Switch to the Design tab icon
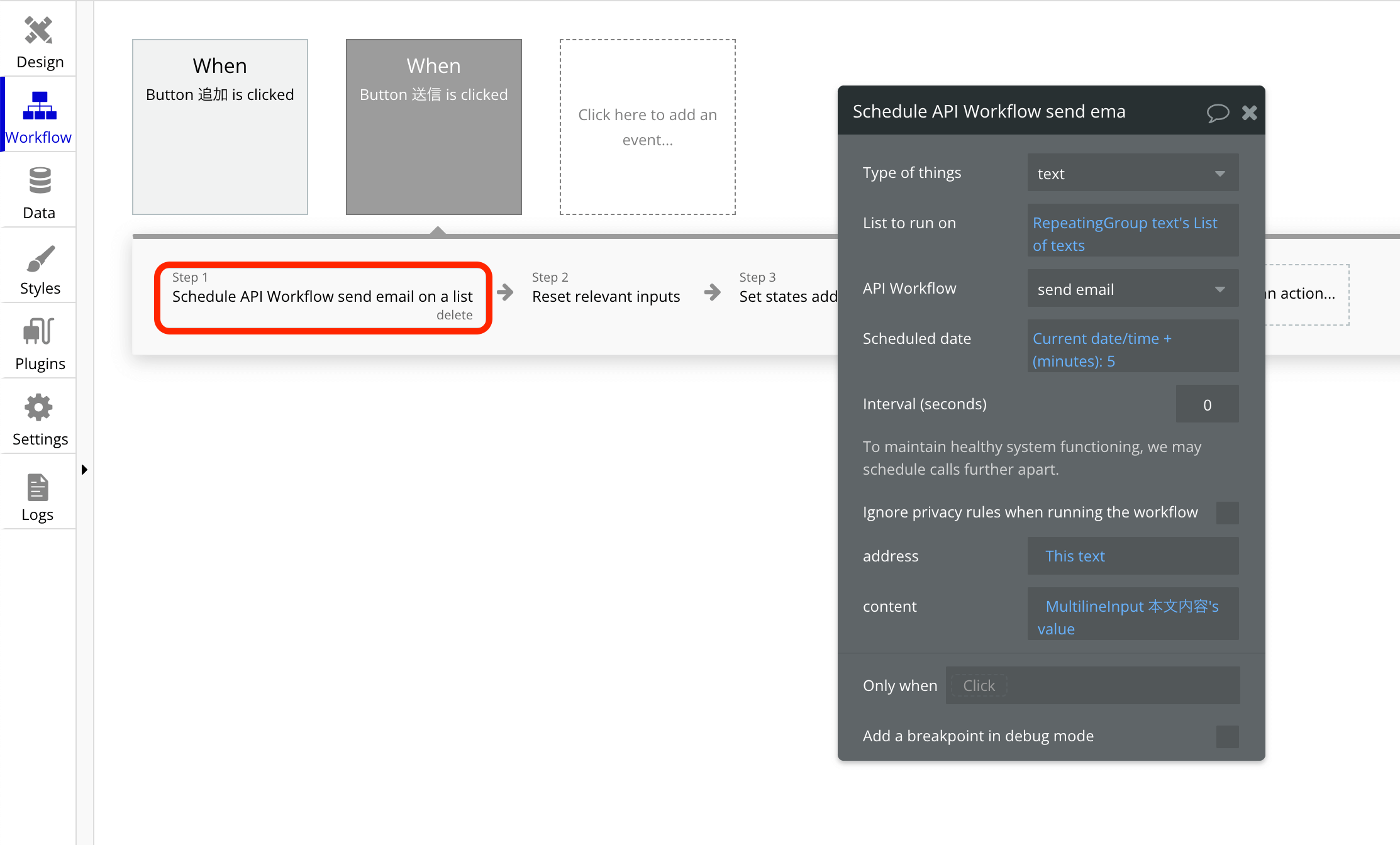 point(38,39)
